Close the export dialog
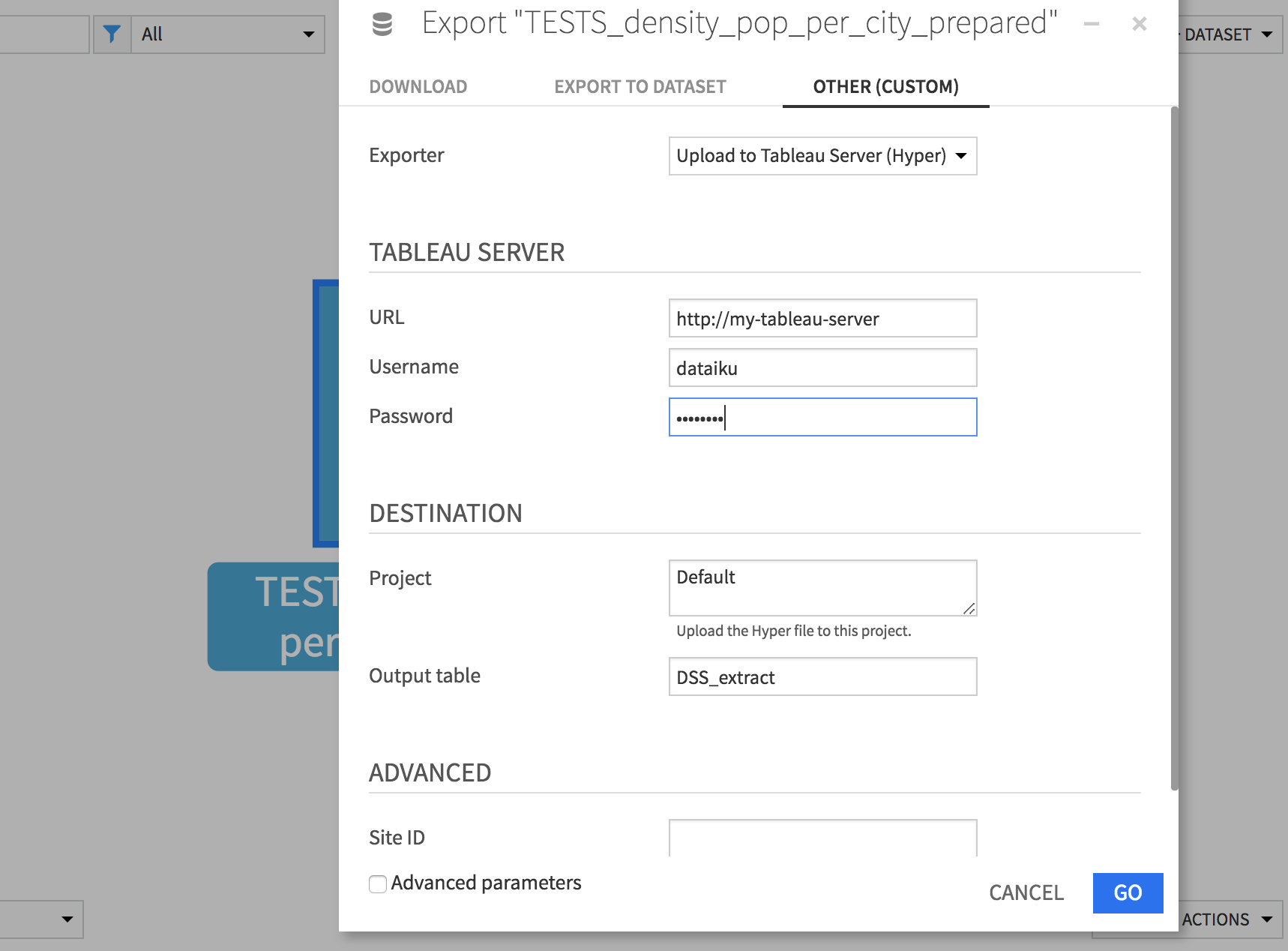This screenshot has height=951, width=1288. click(1140, 24)
